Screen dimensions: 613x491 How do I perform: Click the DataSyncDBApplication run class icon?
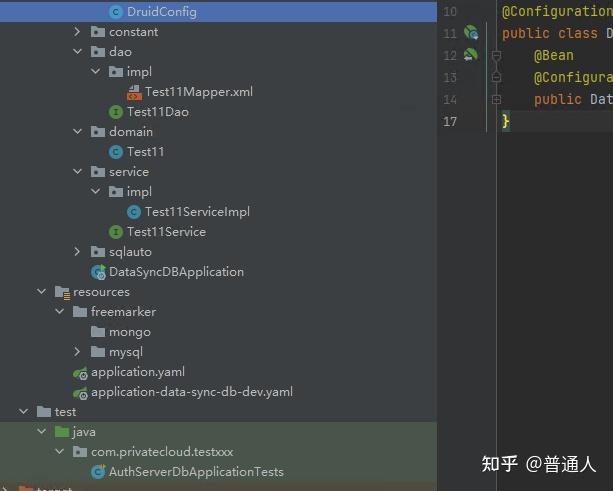pyautogui.click(x=98, y=272)
